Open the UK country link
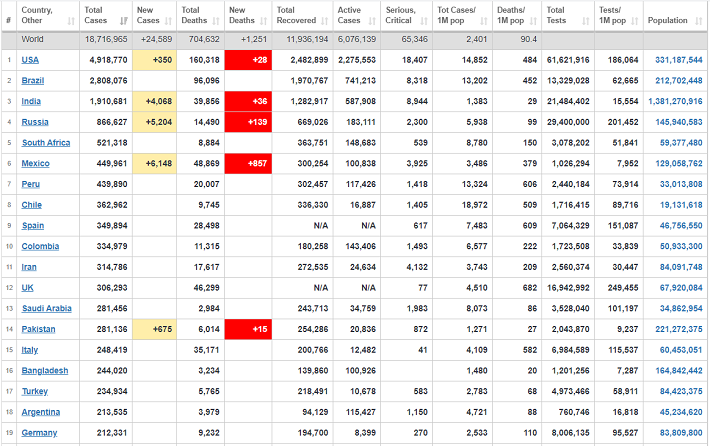Screen dimensions: 710x446 pyautogui.click(x=27, y=288)
